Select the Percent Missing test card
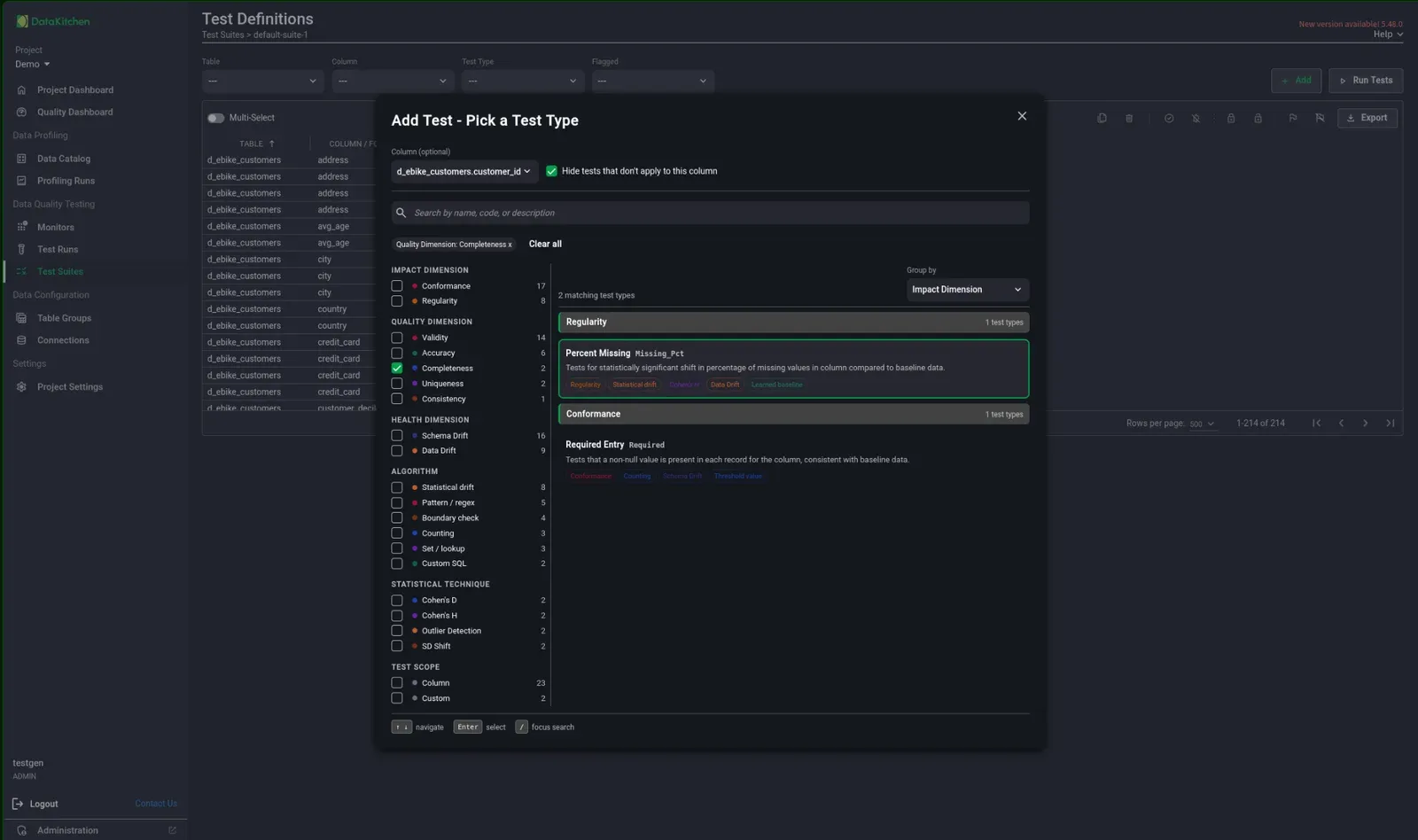 (793, 369)
